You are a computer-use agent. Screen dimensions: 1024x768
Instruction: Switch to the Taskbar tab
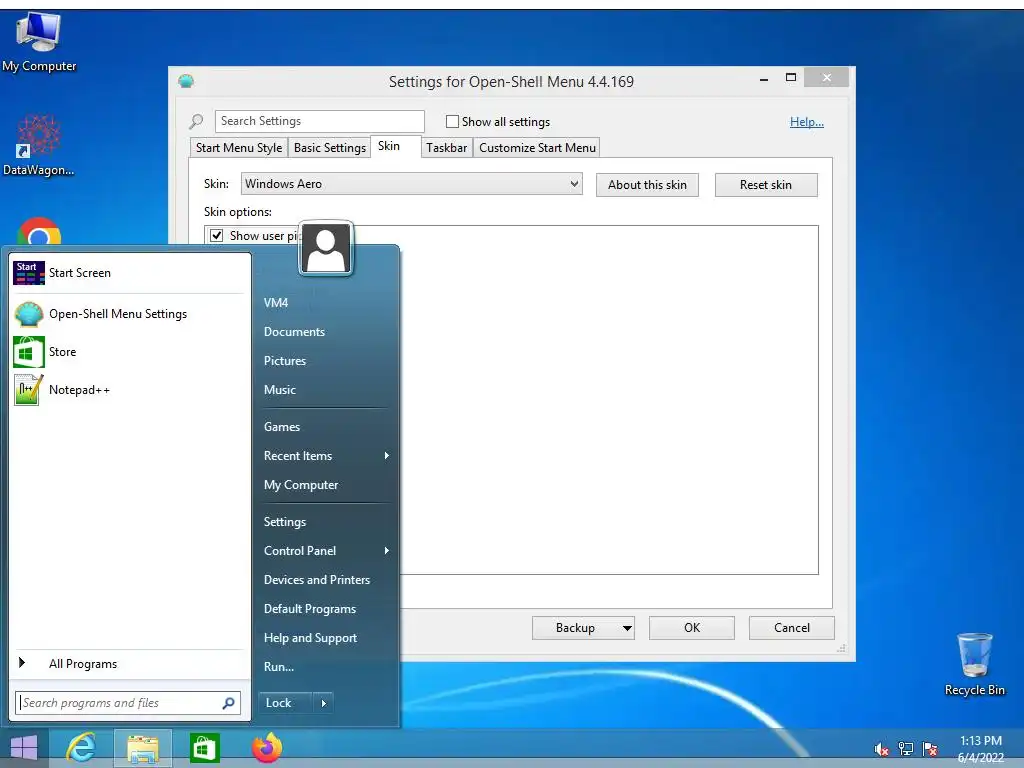(447, 148)
